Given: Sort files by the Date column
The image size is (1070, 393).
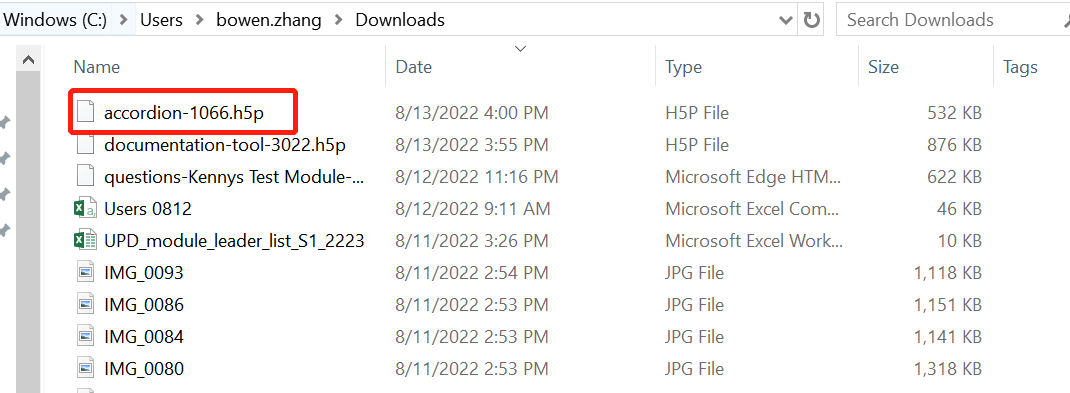Looking at the screenshot, I should (414, 67).
